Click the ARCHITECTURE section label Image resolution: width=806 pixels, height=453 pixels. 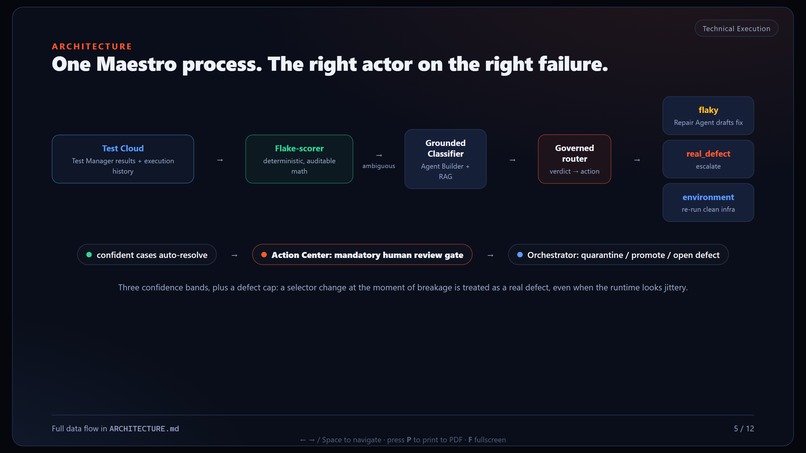[x=92, y=46]
